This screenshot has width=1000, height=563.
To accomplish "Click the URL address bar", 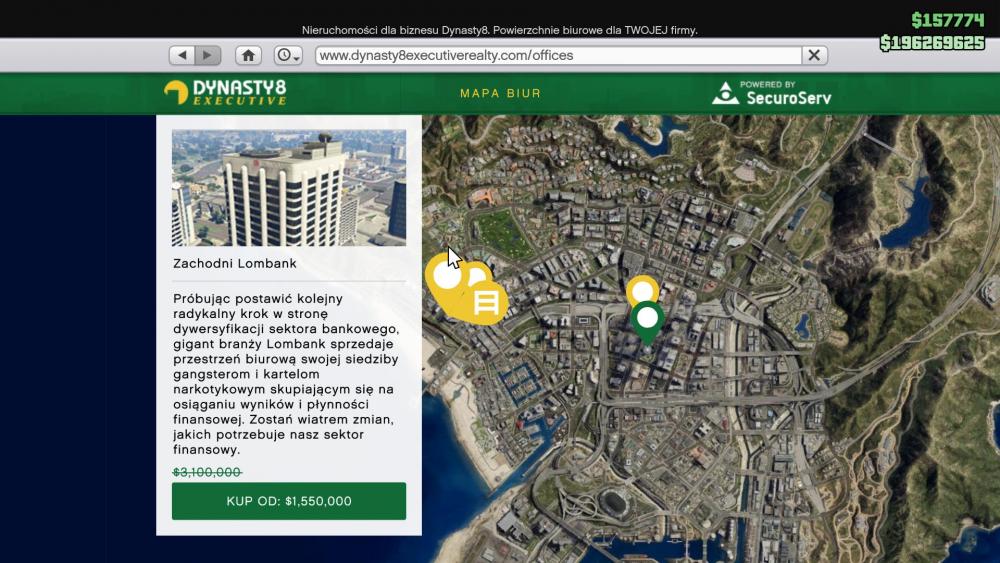I will tap(559, 55).
